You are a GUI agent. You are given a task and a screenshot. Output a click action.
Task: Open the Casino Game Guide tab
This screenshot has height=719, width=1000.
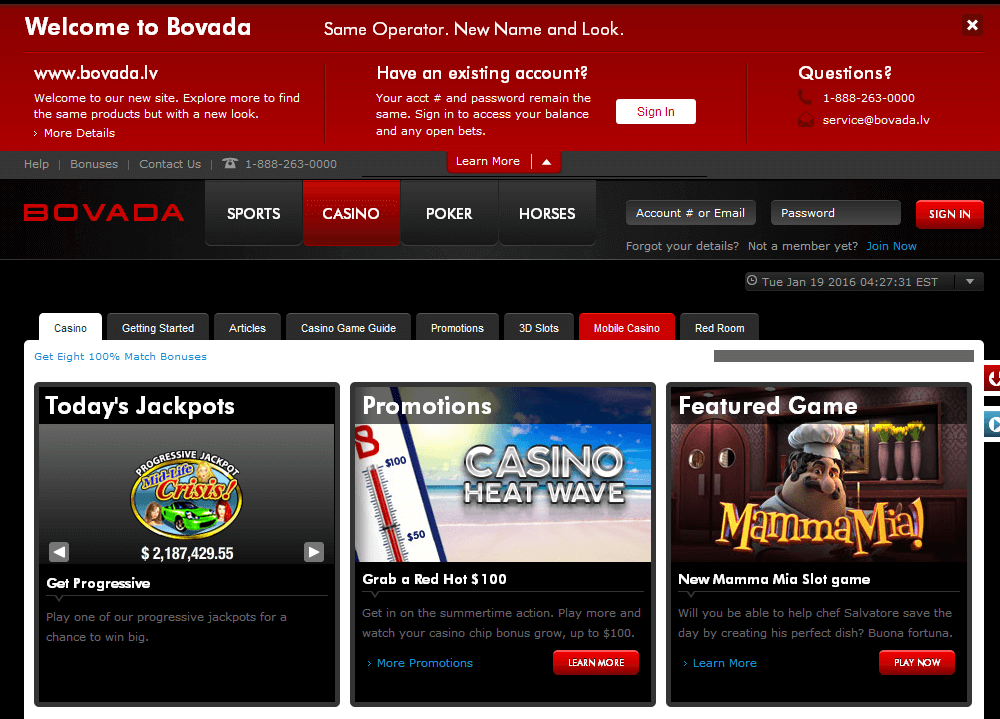(x=348, y=326)
